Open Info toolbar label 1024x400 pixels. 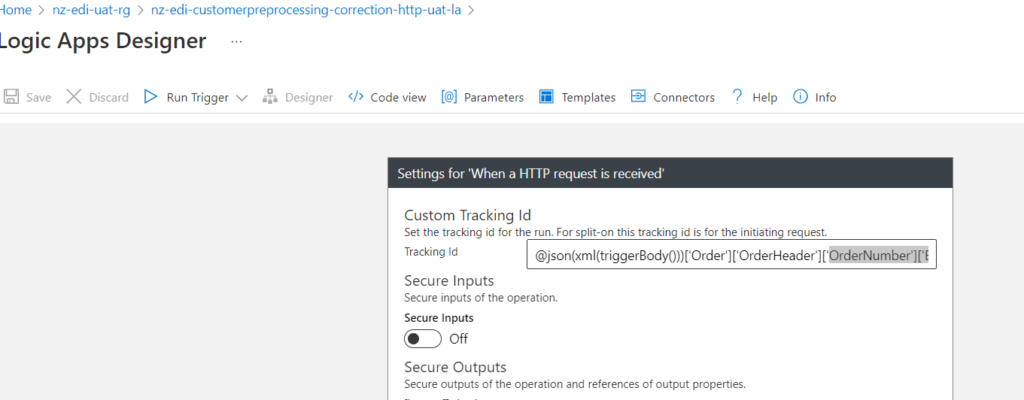coord(825,97)
